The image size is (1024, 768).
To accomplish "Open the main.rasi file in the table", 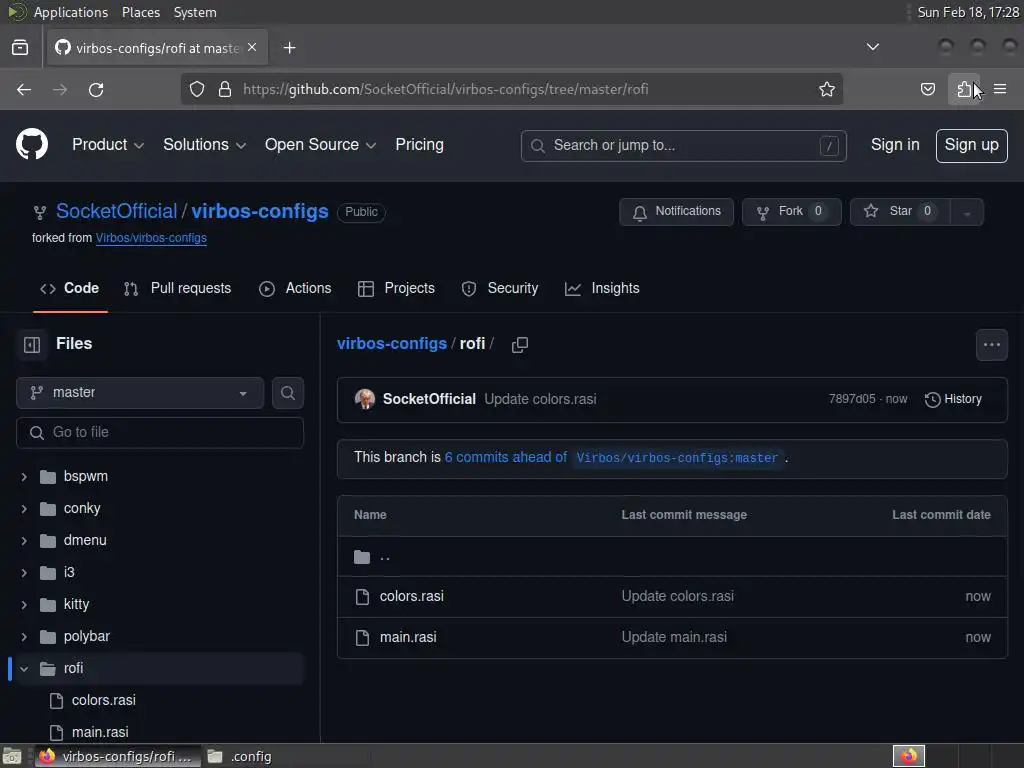I will 408,637.
